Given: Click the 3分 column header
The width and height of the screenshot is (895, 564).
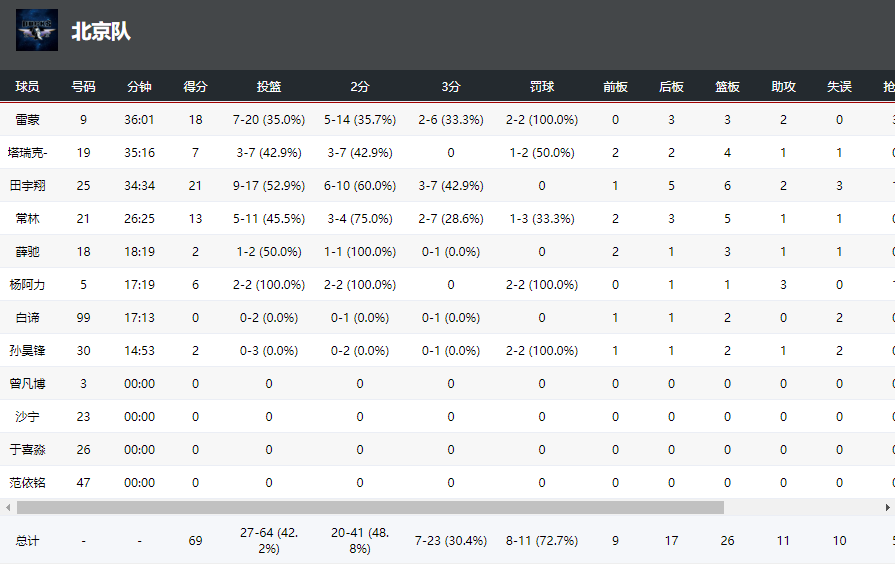Looking at the screenshot, I should (x=451, y=87).
